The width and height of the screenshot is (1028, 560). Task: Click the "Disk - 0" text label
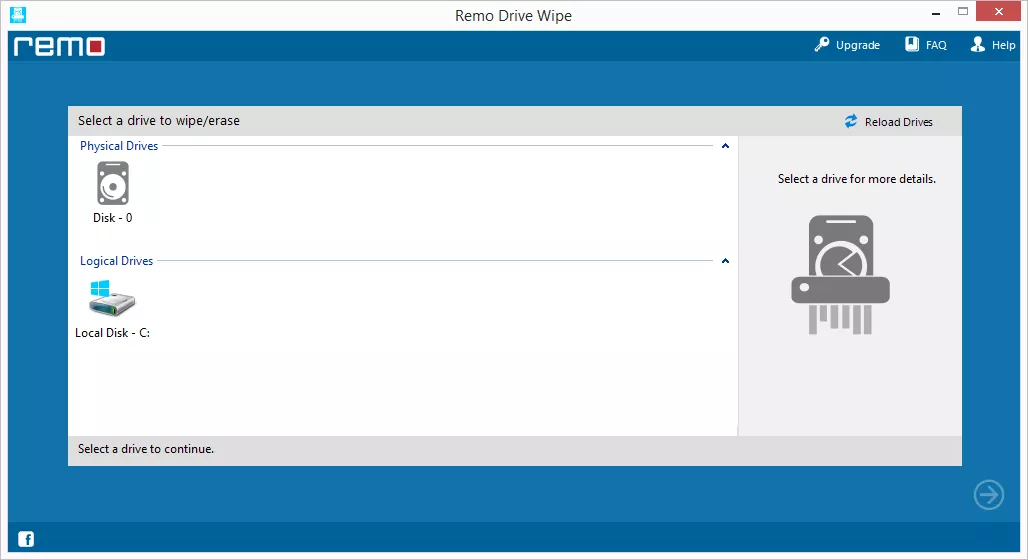pos(113,218)
